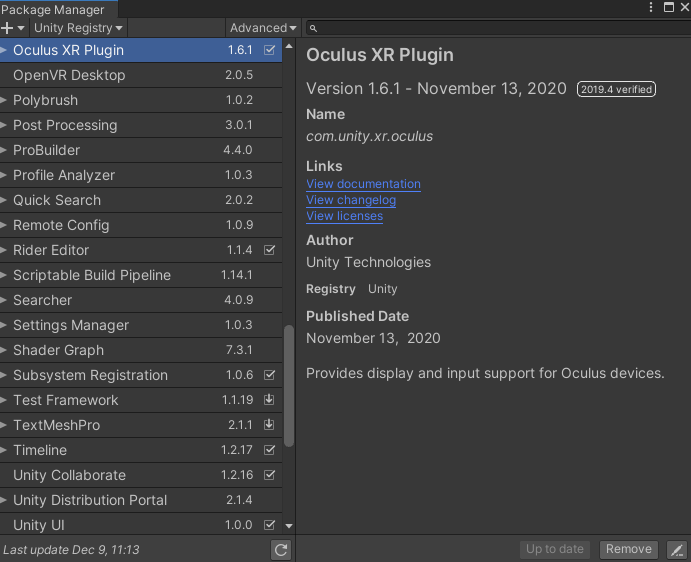Click into the package search field
This screenshot has height=562, width=691.
pyautogui.click(x=500, y=28)
